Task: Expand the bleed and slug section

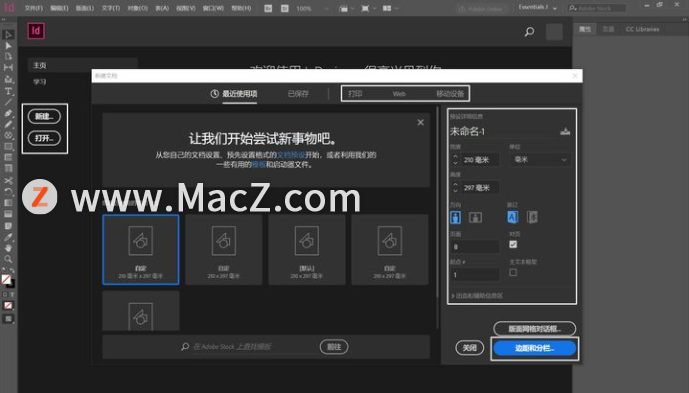Action: click(477, 296)
